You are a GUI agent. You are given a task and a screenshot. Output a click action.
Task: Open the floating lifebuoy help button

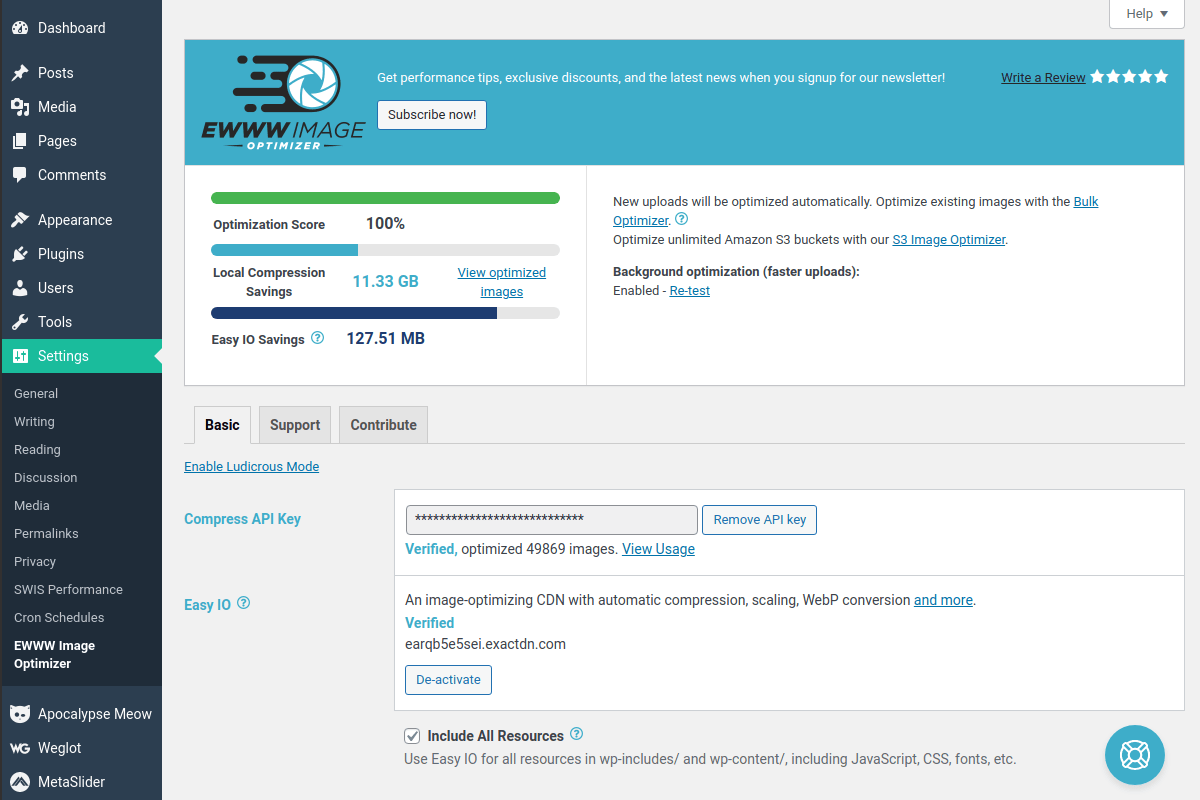[1134, 755]
